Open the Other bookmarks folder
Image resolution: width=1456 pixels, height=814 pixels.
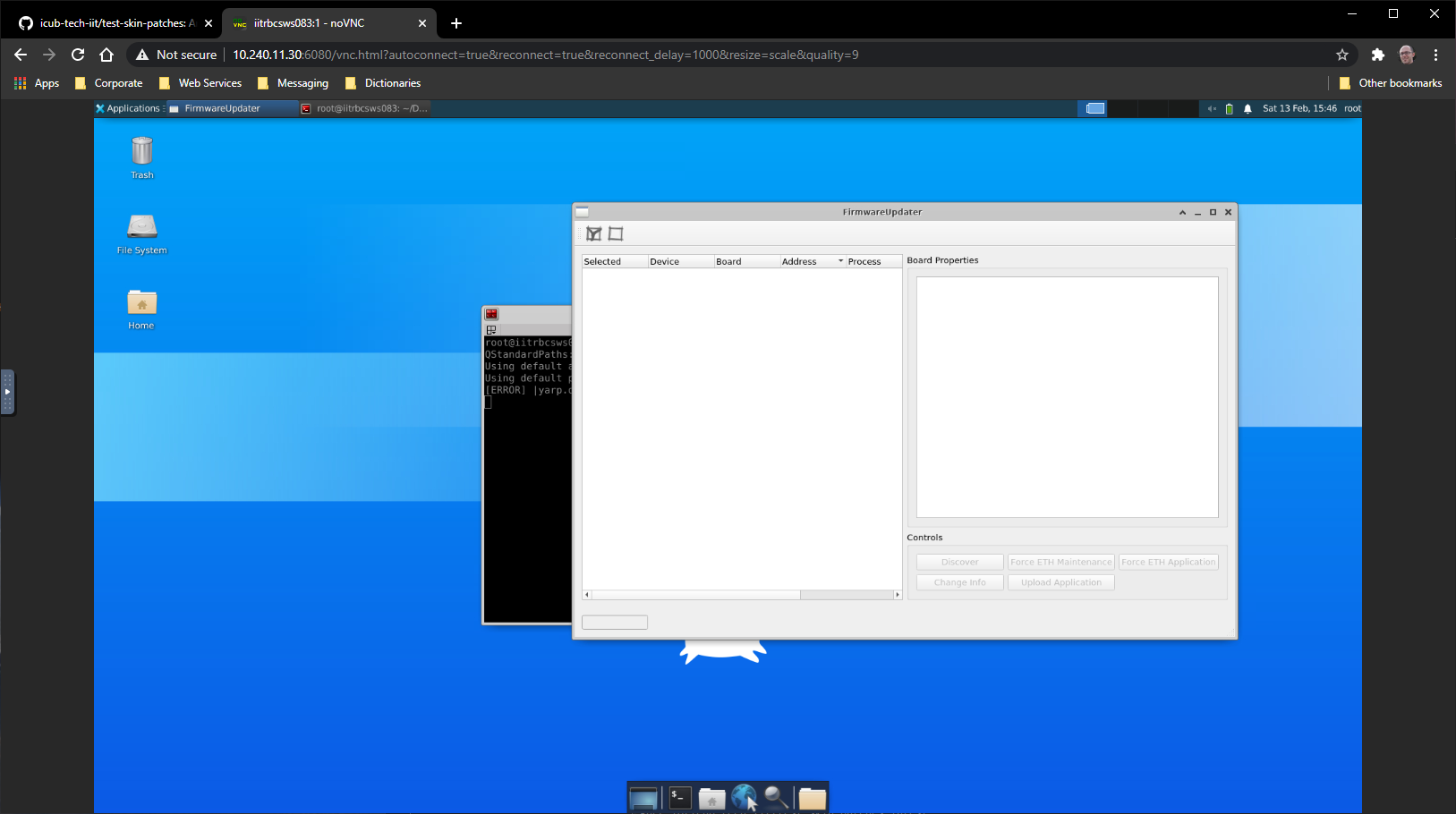(1391, 83)
